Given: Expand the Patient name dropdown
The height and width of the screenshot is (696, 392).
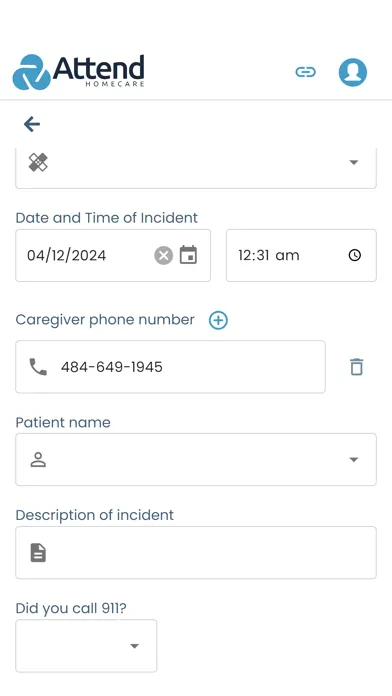Looking at the screenshot, I should point(196,459).
